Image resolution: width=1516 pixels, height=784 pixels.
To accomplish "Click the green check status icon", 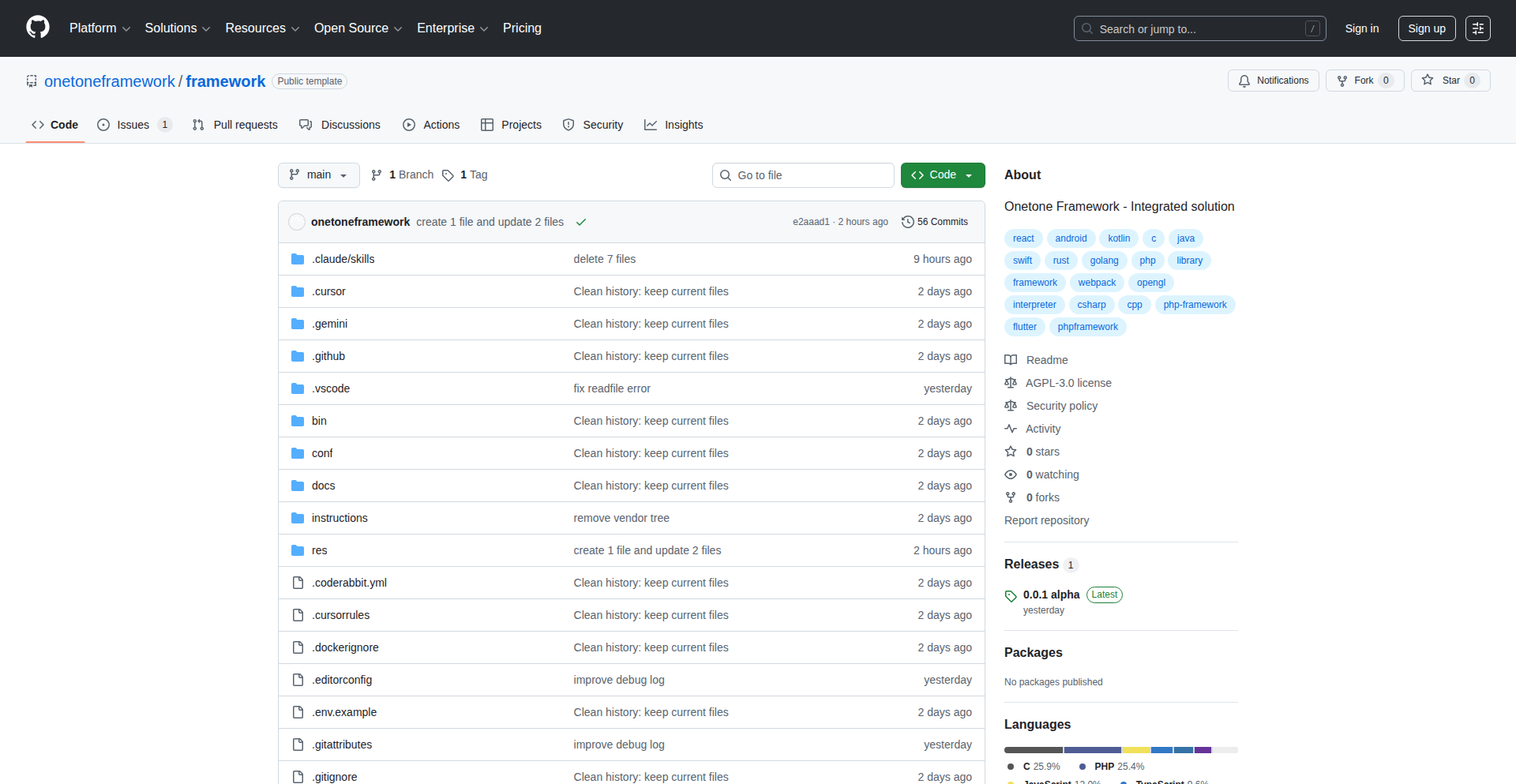I will pyautogui.click(x=581, y=223).
